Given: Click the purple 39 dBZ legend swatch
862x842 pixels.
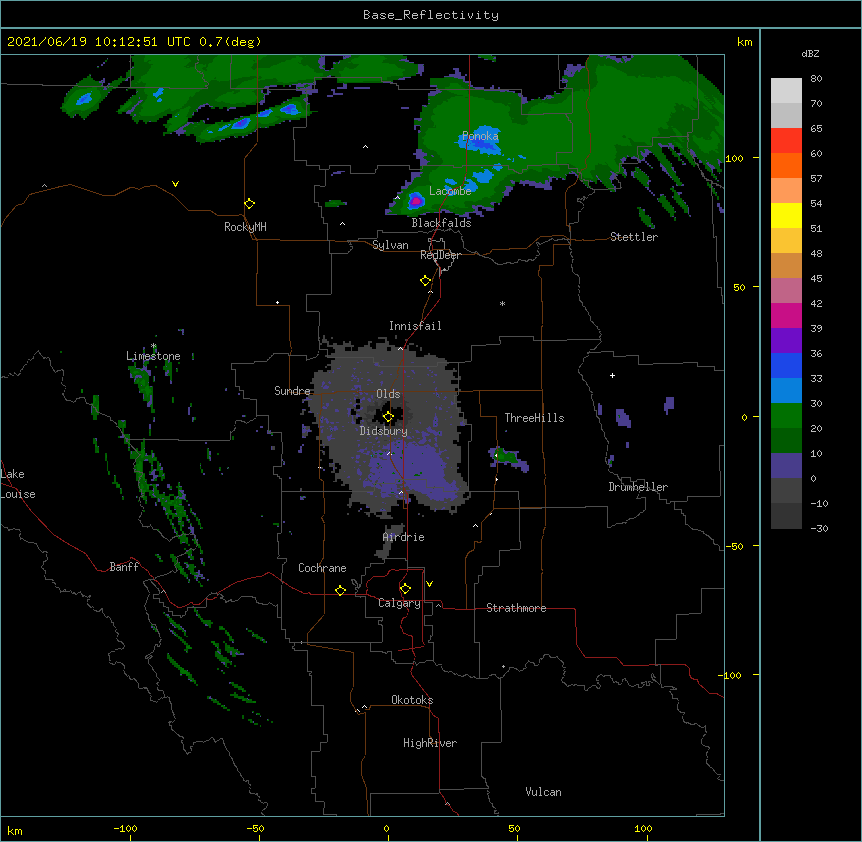Looking at the screenshot, I should pos(786,341).
